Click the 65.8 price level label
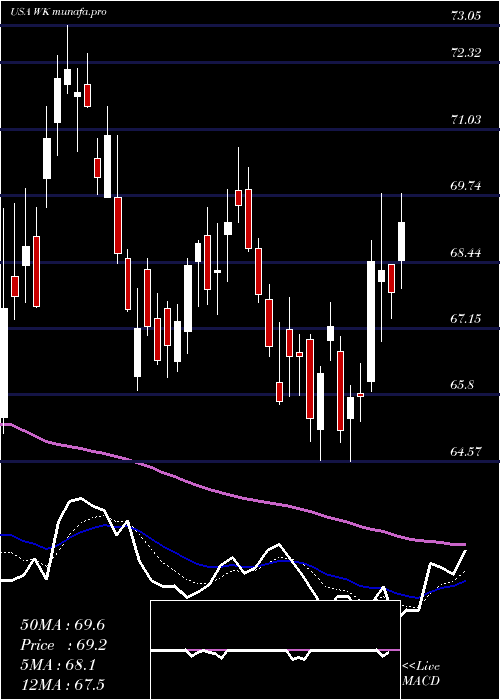 pos(464,385)
